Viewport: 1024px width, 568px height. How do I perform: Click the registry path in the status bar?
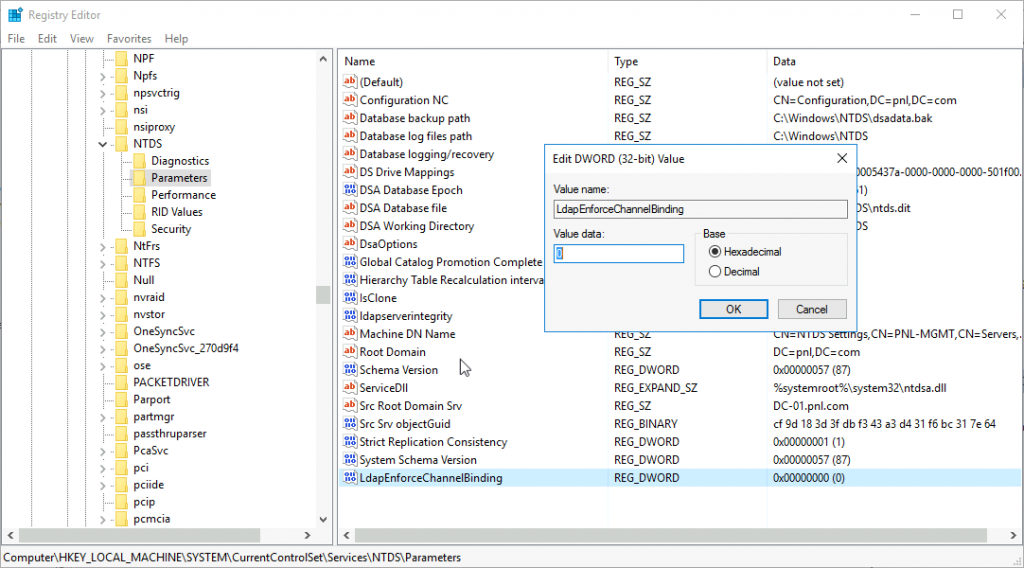pyautogui.click(x=232, y=558)
